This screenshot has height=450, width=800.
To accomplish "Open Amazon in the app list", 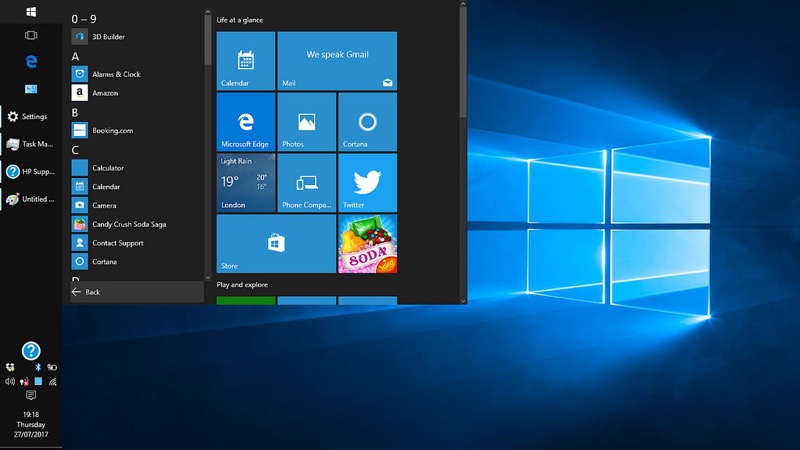I will point(105,93).
